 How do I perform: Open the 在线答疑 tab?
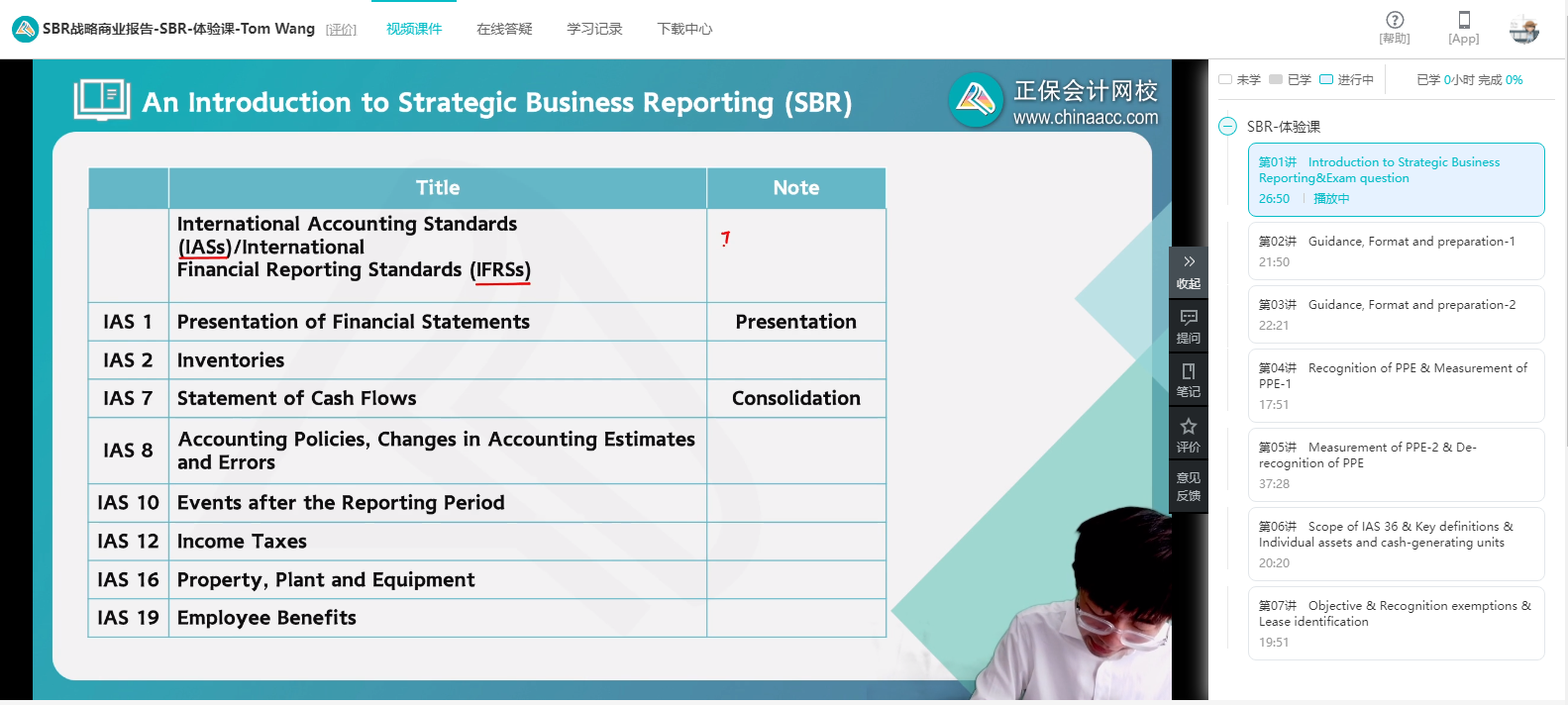(x=504, y=30)
